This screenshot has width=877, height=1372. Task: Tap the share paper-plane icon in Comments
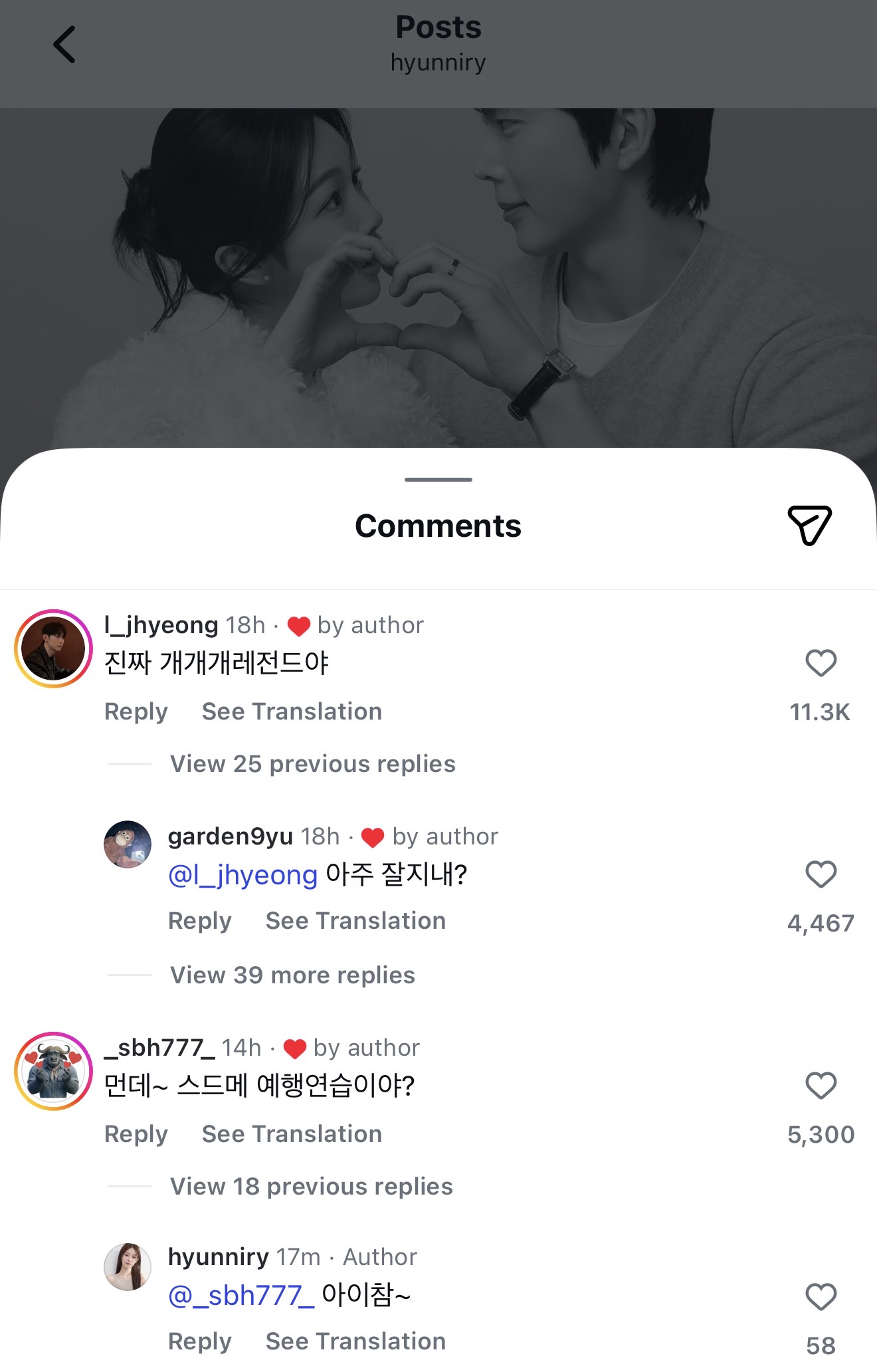[809, 525]
